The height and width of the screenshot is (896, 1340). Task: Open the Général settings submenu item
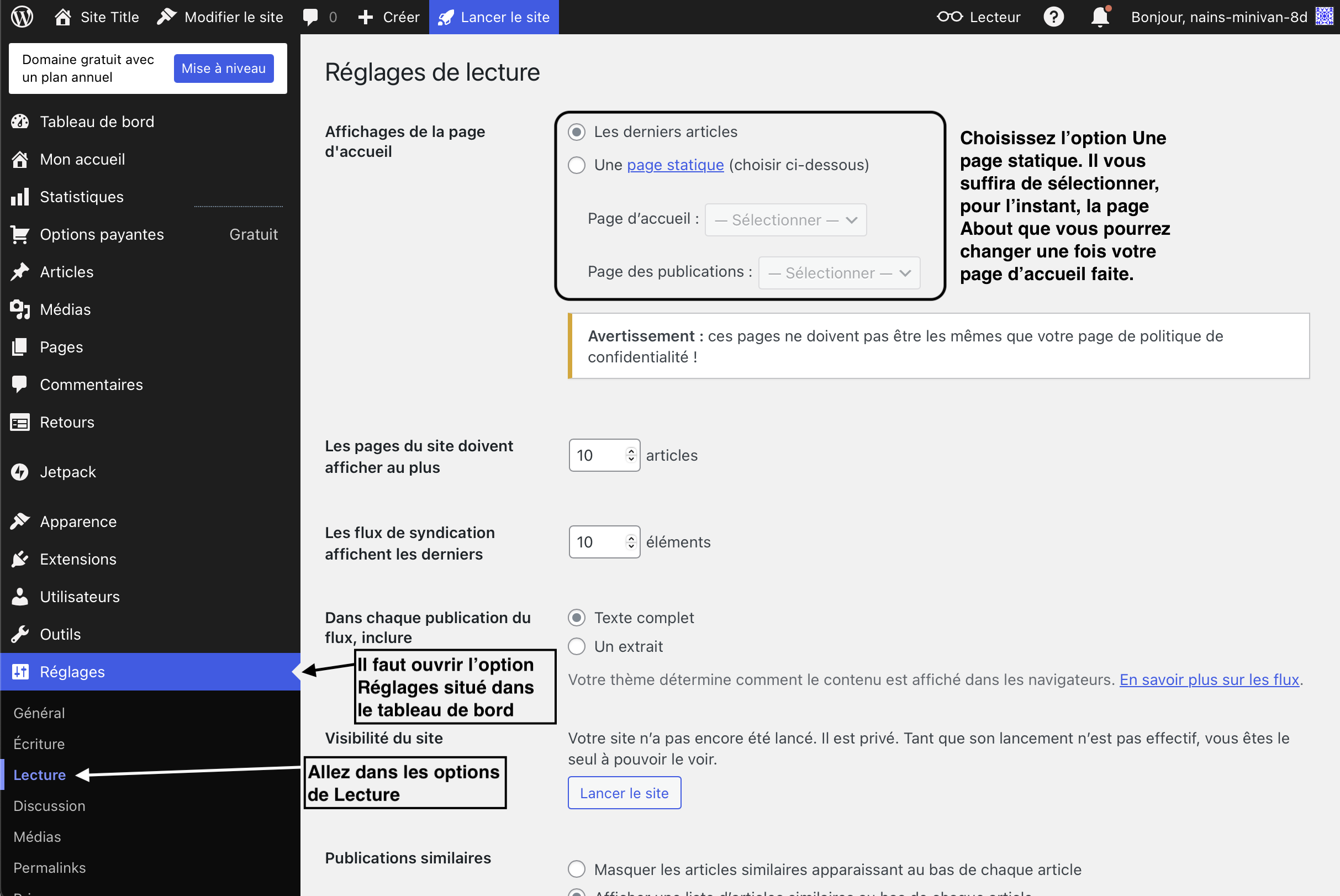pos(39,713)
